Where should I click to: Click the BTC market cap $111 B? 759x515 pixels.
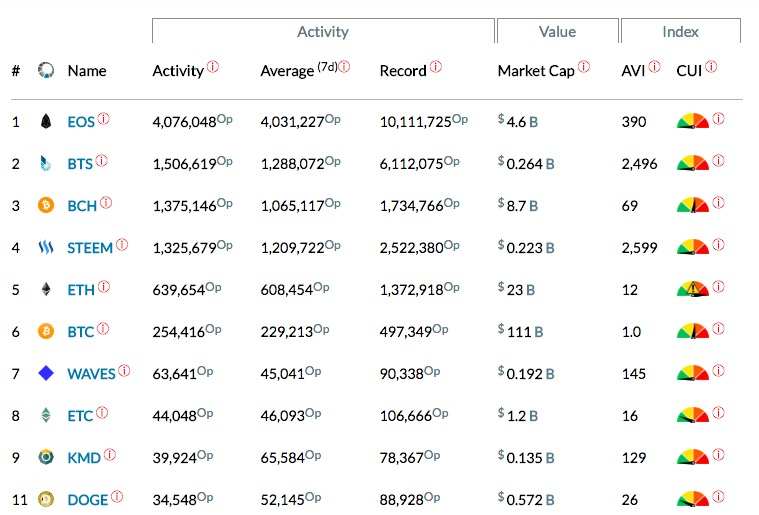coord(520,331)
